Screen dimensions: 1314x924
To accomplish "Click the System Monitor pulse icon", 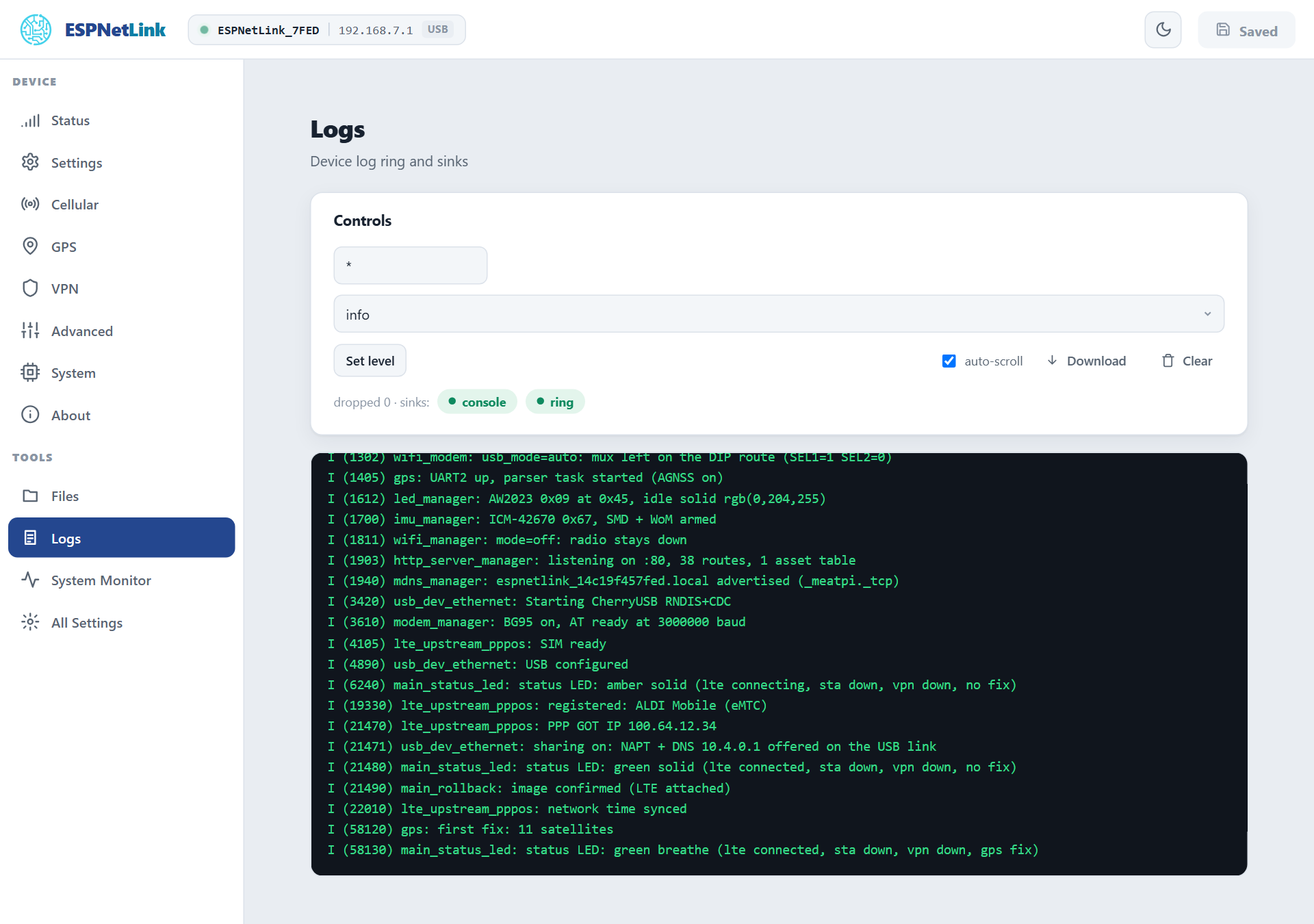I will (x=30, y=580).
